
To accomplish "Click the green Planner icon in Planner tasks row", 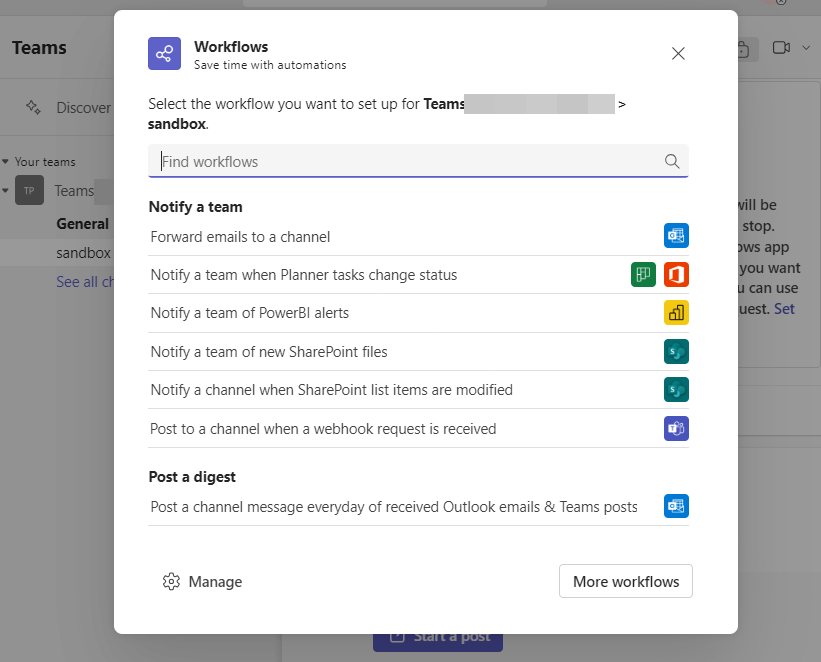I will tap(643, 274).
